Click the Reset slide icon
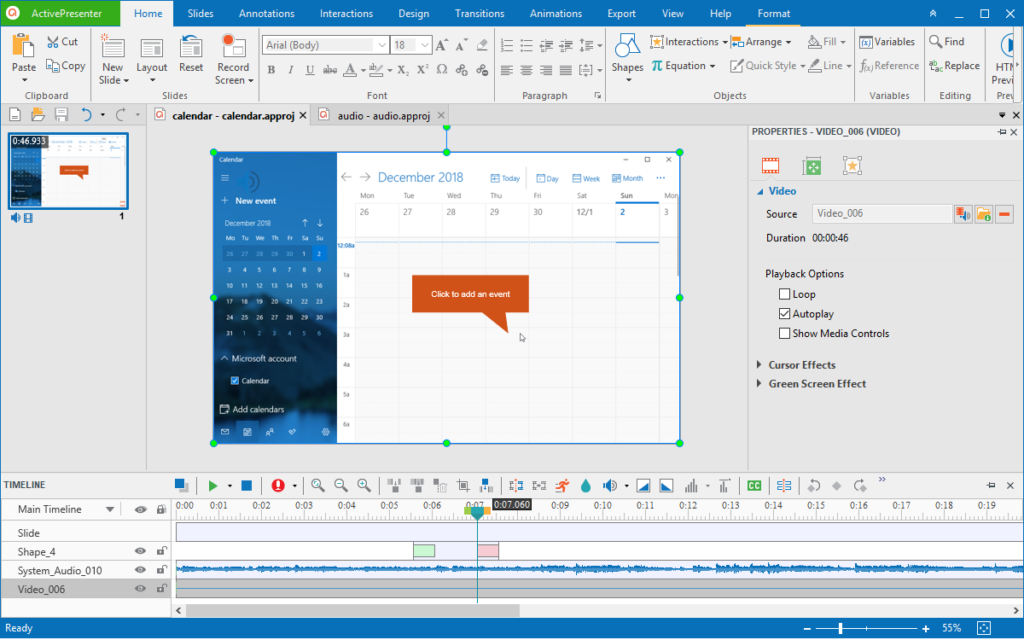This screenshot has width=1024, height=640. (191, 47)
